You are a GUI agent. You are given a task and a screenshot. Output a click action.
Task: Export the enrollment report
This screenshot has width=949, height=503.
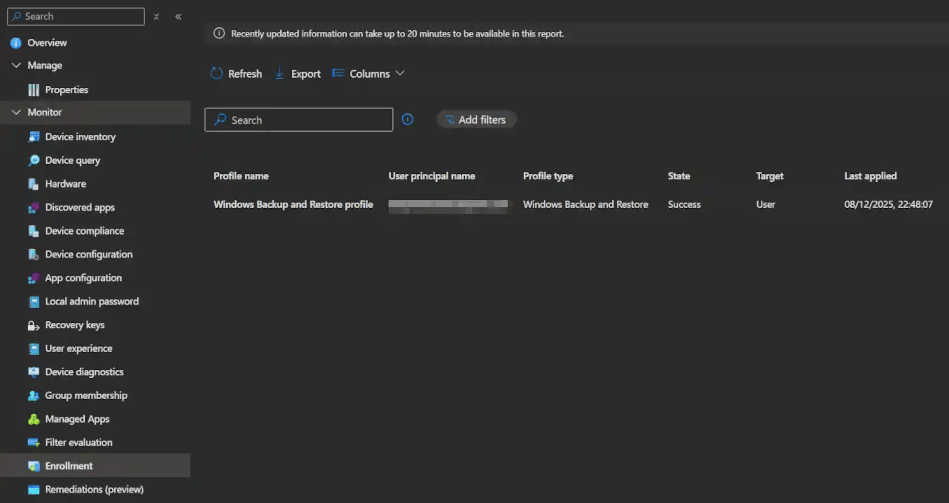(x=297, y=74)
